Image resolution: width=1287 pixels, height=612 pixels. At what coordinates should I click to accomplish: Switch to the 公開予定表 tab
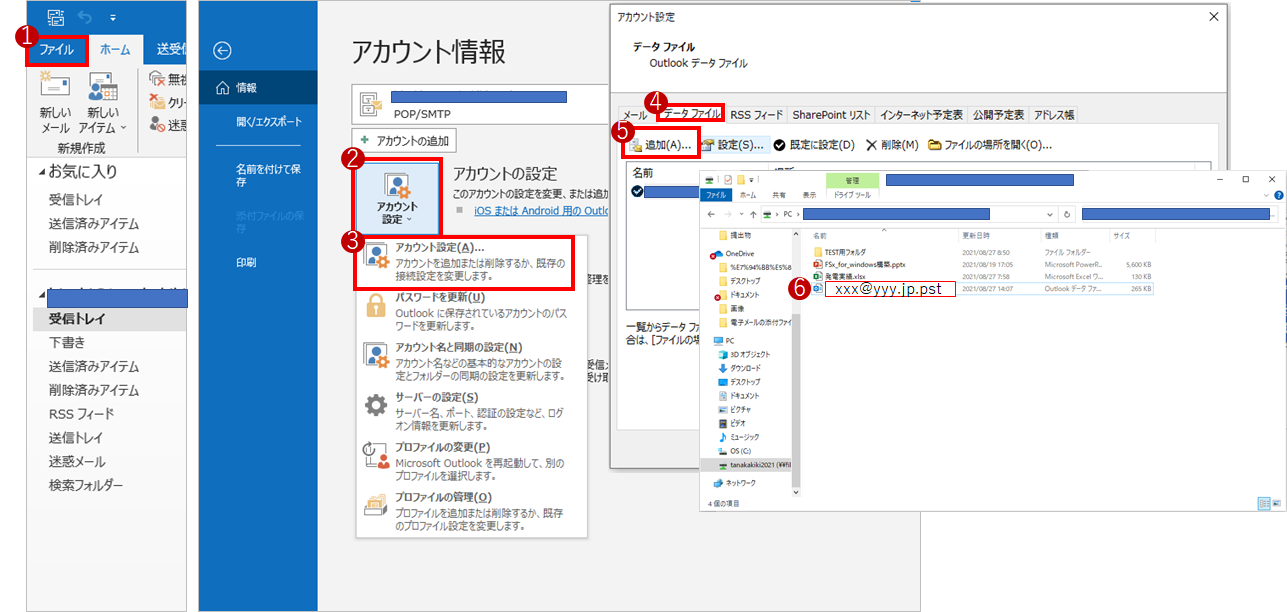997,115
